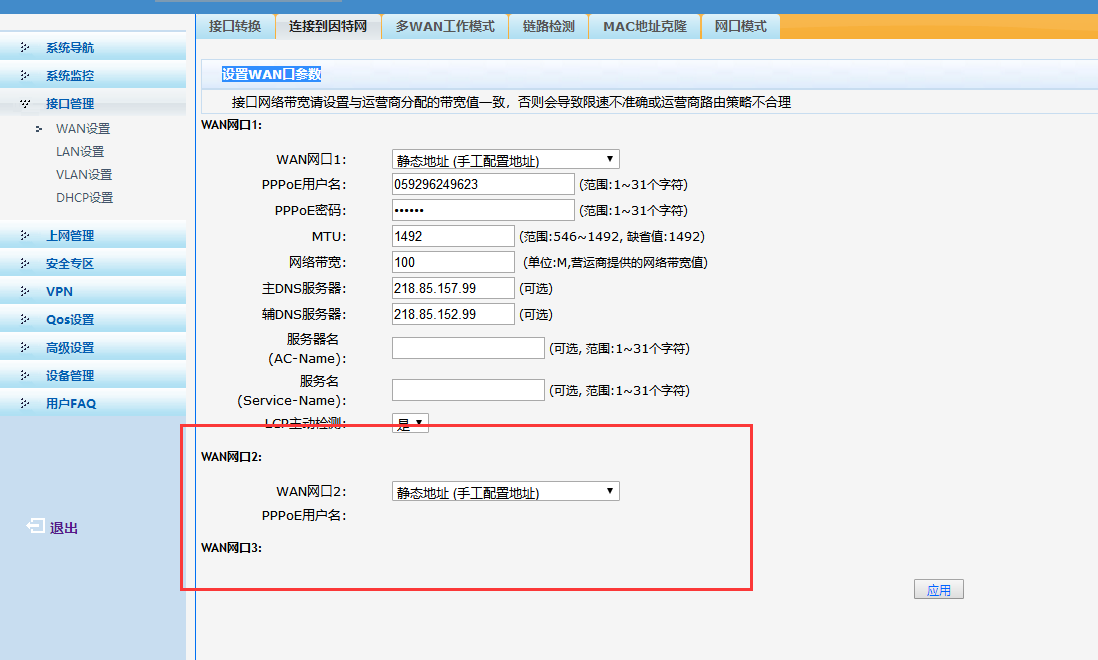Click the WAN网口3: section label

232,547
